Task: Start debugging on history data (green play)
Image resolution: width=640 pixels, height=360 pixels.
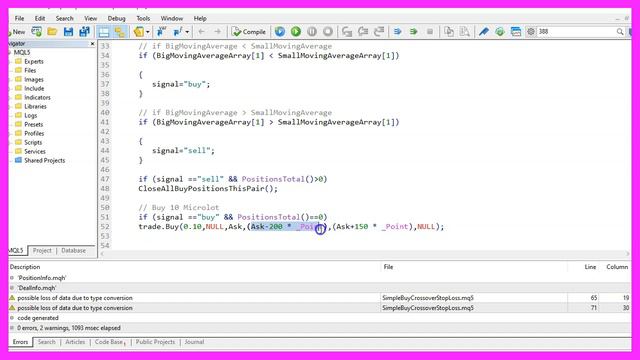Action: [x=296, y=31]
